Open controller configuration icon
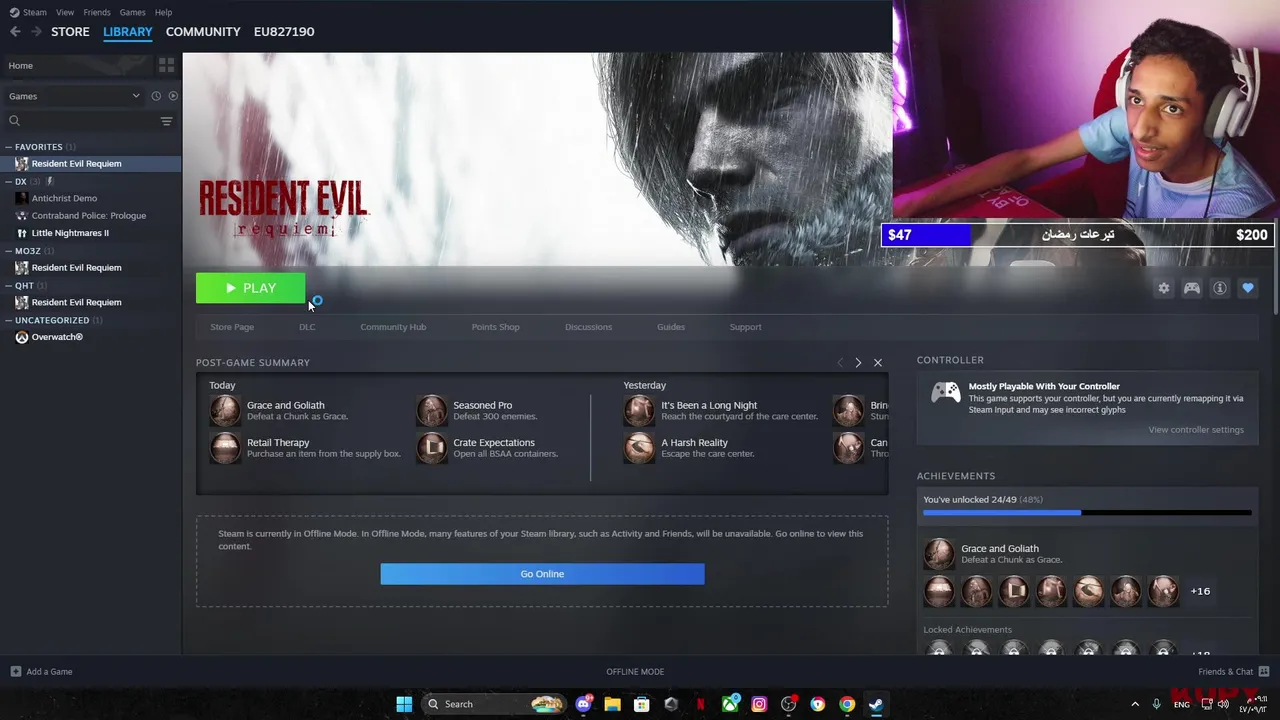Viewport: 1280px width, 720px height. click(1192, 288)
